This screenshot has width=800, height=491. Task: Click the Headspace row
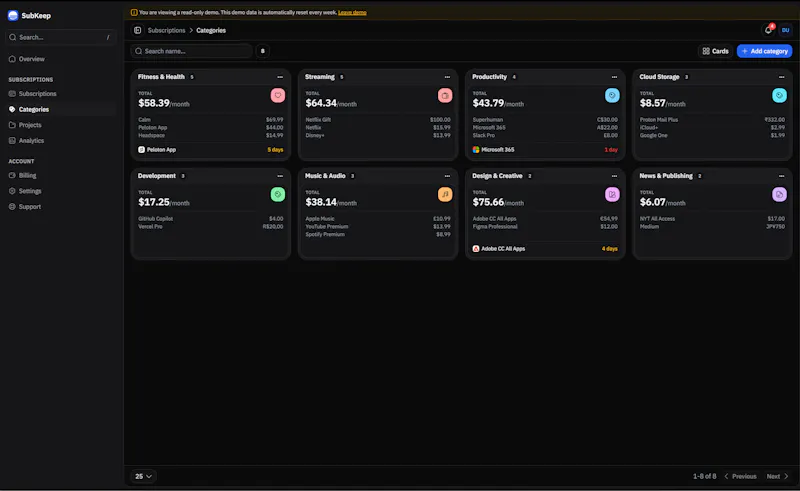pos(211,135)
